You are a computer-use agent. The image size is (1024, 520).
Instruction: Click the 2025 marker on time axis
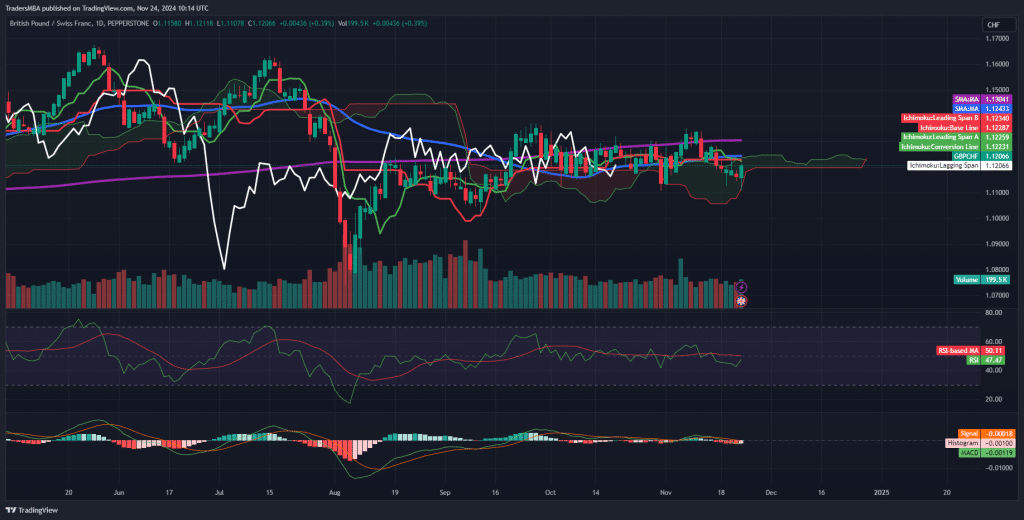(x=881, y=493)
